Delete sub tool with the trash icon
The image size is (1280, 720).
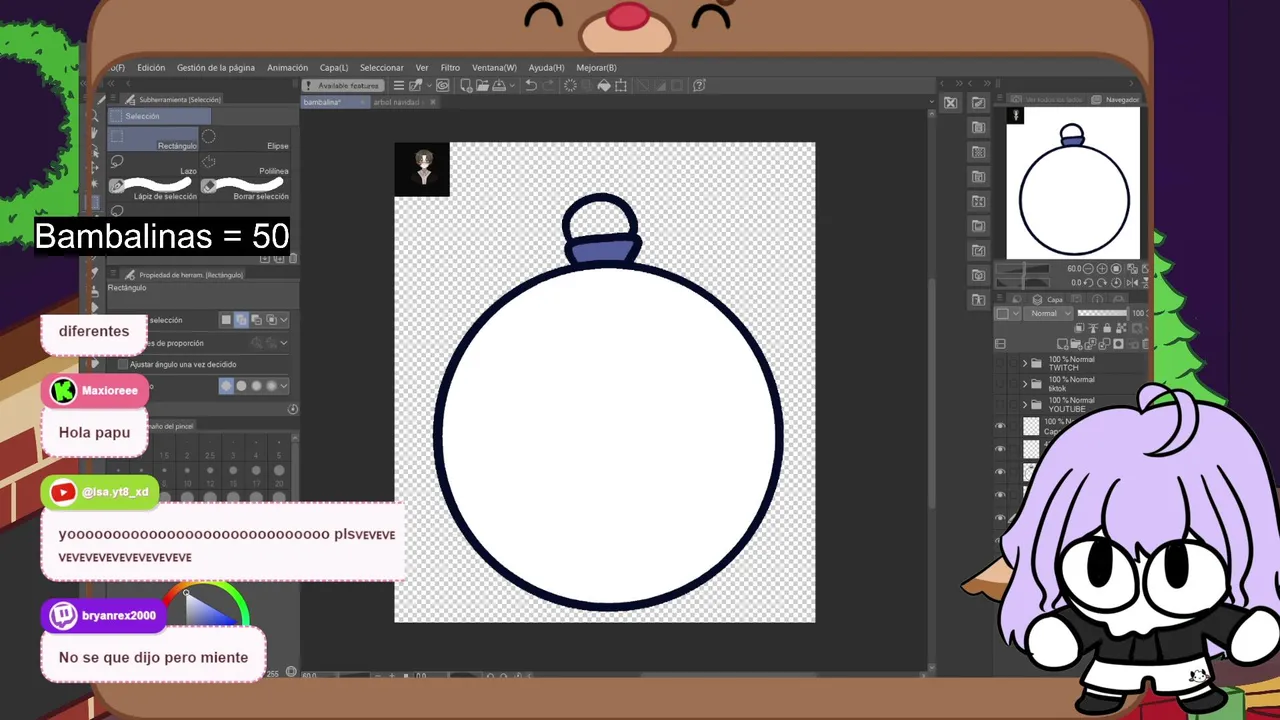pyautogui.click(x=293, y=258)
